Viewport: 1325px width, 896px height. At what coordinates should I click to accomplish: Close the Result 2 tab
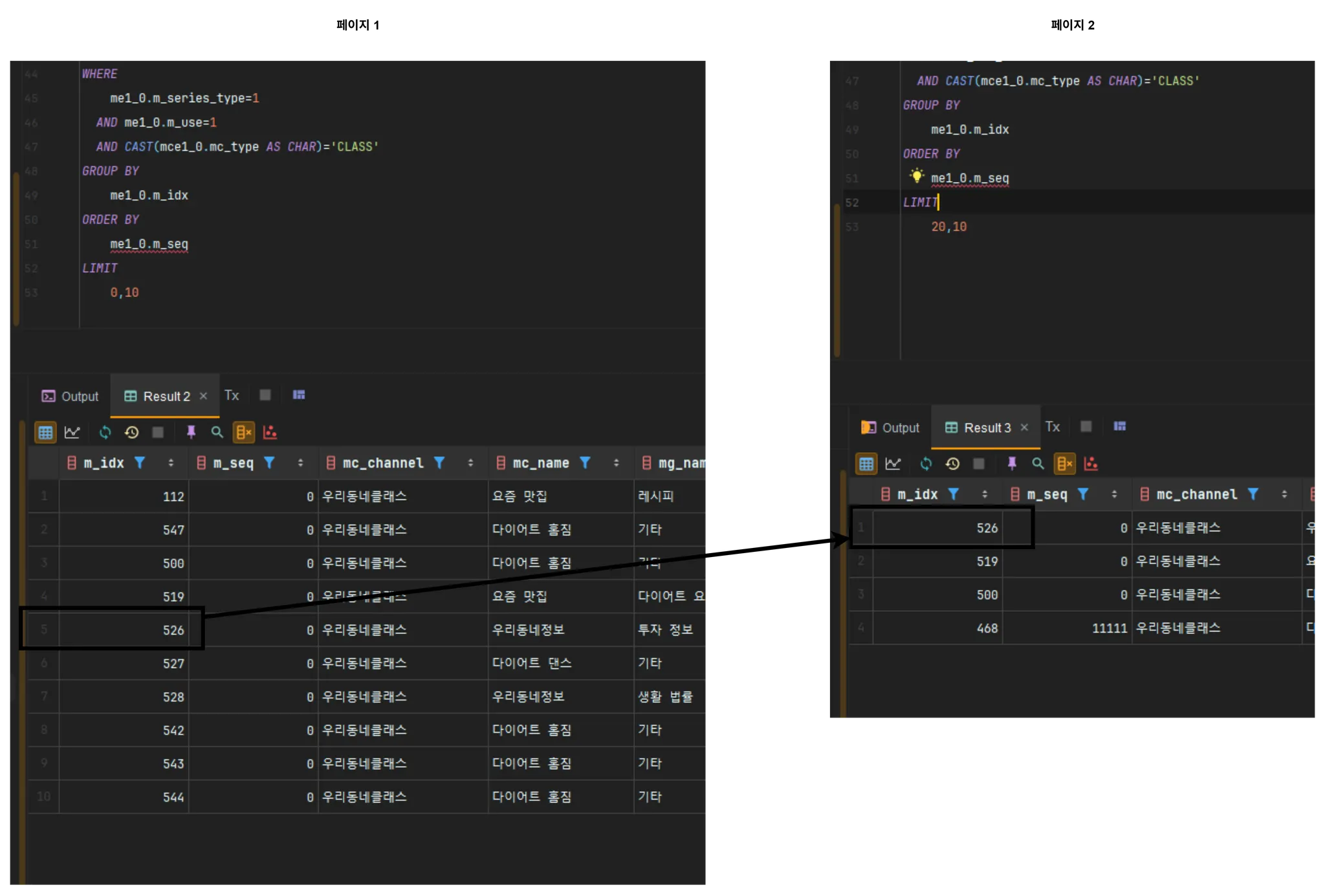(x=203, y=396)
